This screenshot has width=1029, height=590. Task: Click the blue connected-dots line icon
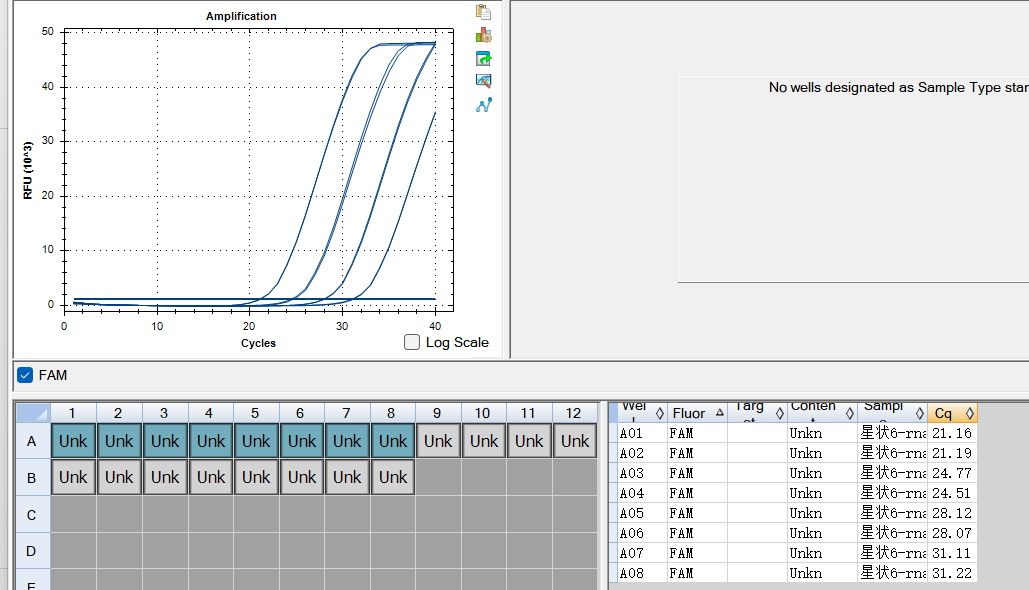click(484, 105)
